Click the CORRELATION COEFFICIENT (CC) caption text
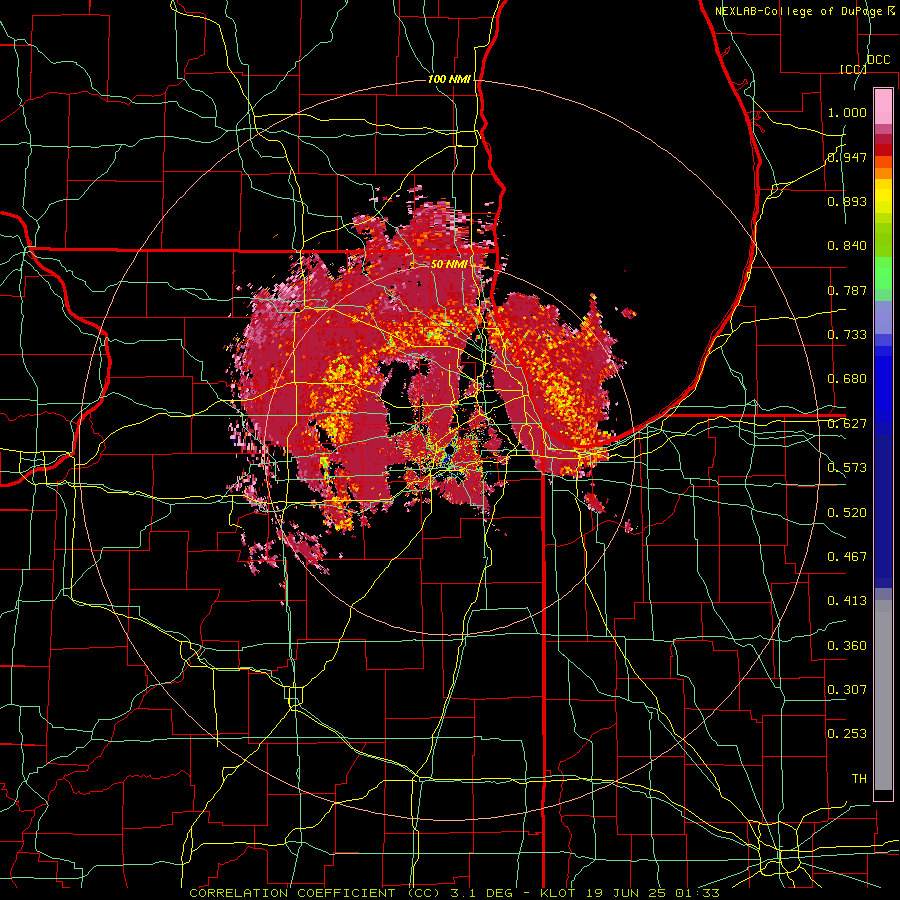Viewport: 900px width, 900px height. pos(315,893)
